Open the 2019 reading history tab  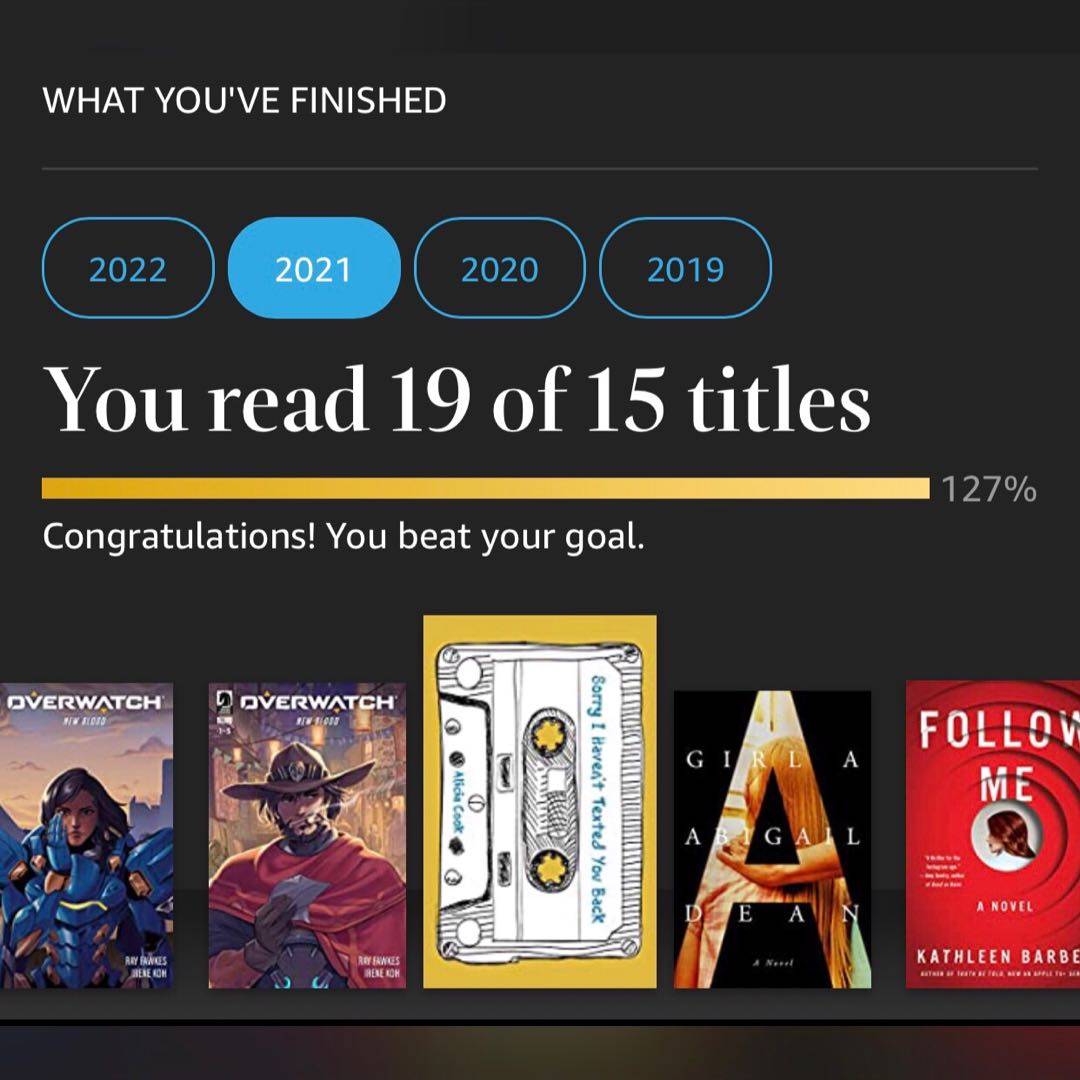point(685,268)
